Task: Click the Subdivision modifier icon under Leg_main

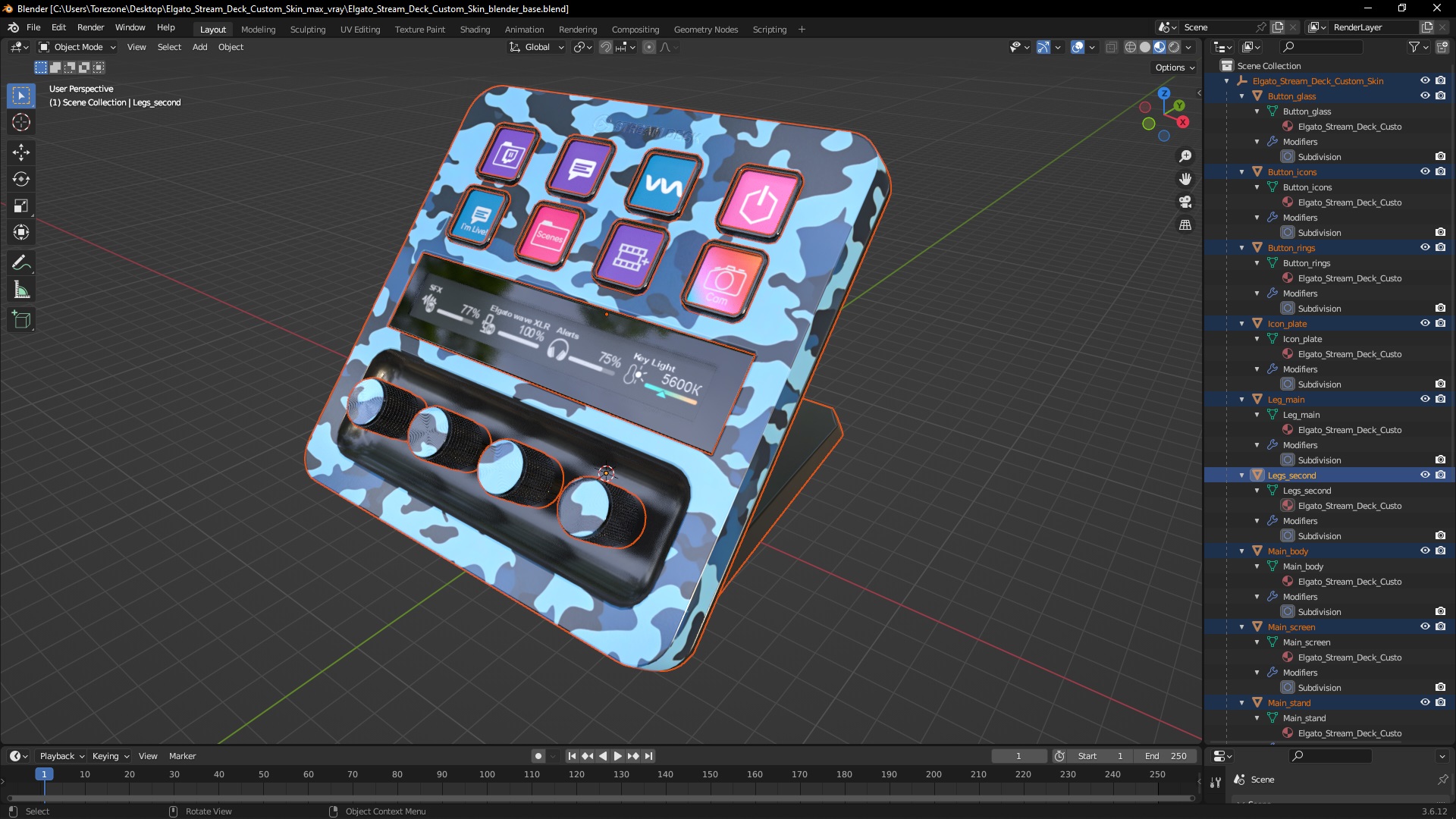Action: (x=1288, y=460)
